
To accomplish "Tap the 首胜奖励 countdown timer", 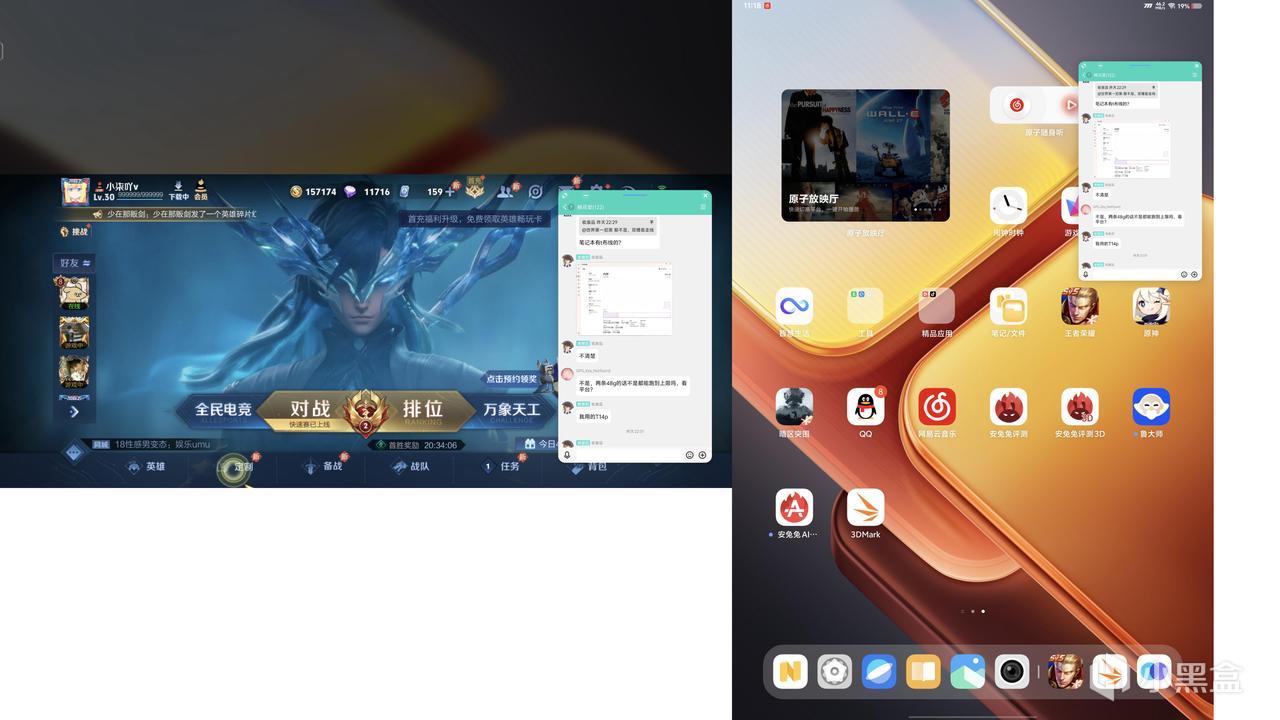I will [x=416, y=445].
